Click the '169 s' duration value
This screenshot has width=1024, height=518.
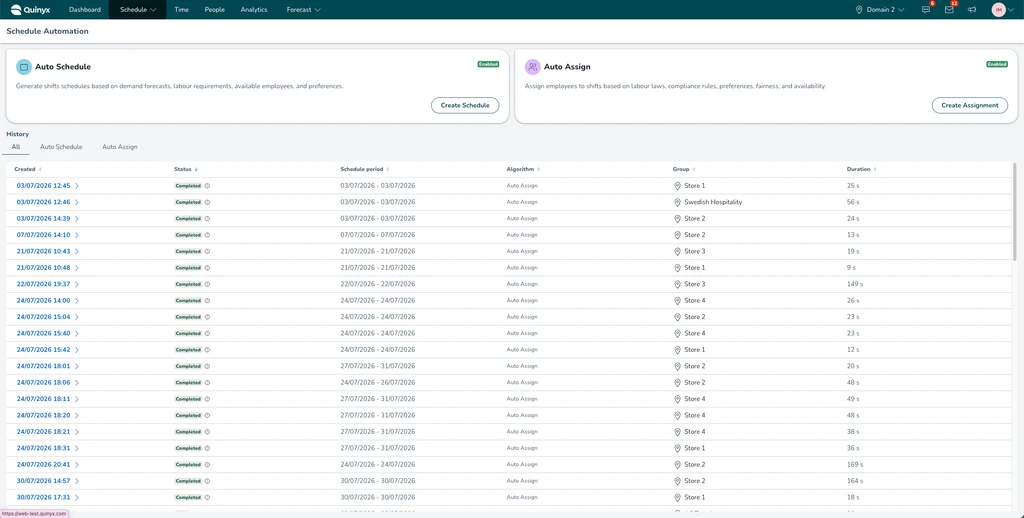tap(855, 464)
